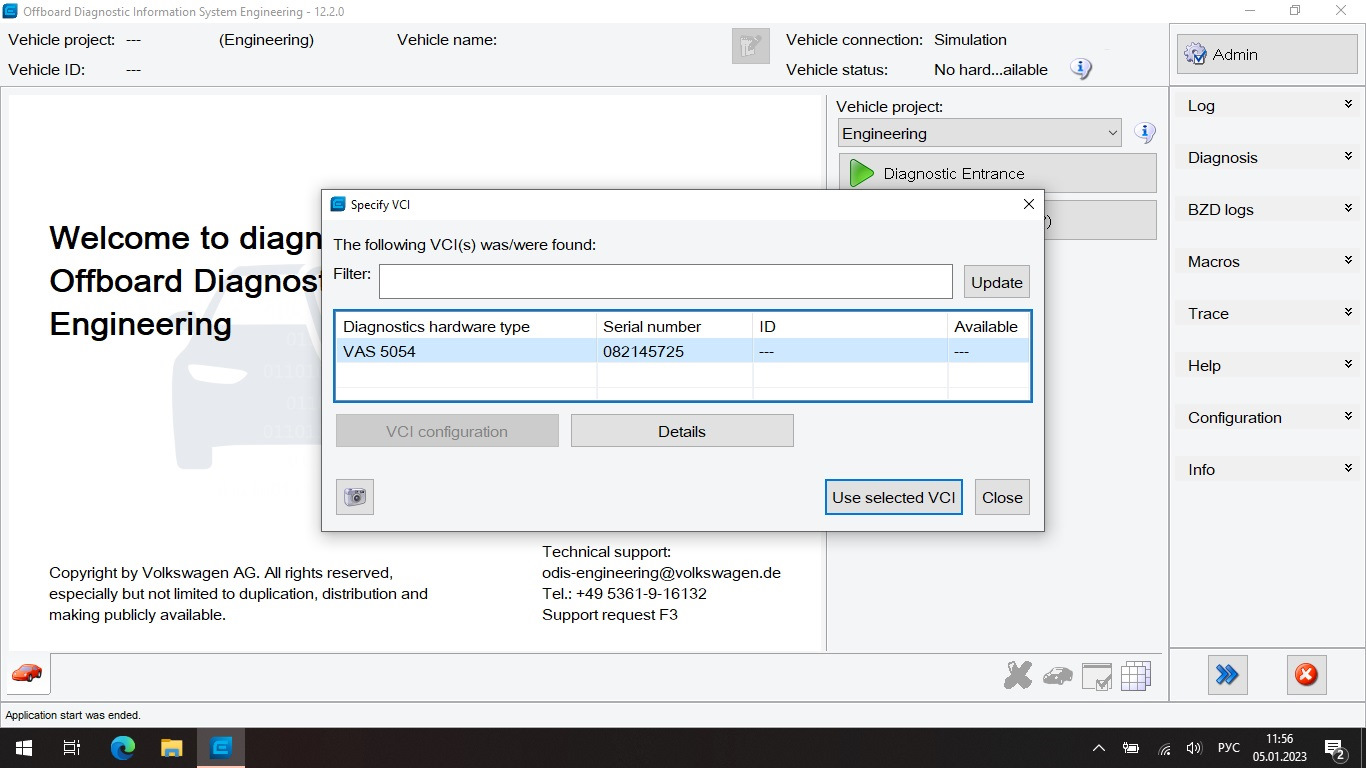Click the info icon beside the Engineering dropdown
Viewport: 1366px width, 768px height.
[1145, 133]
